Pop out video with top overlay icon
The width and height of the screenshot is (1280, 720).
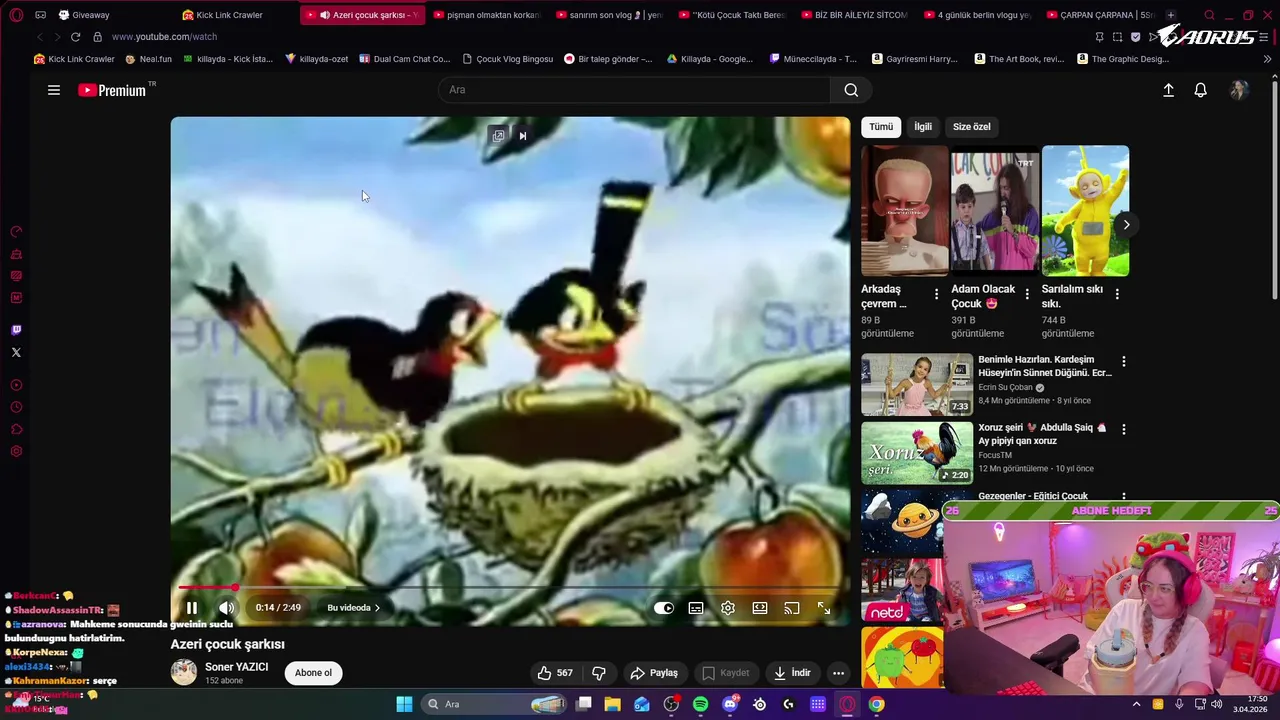[x=498, y=136]
